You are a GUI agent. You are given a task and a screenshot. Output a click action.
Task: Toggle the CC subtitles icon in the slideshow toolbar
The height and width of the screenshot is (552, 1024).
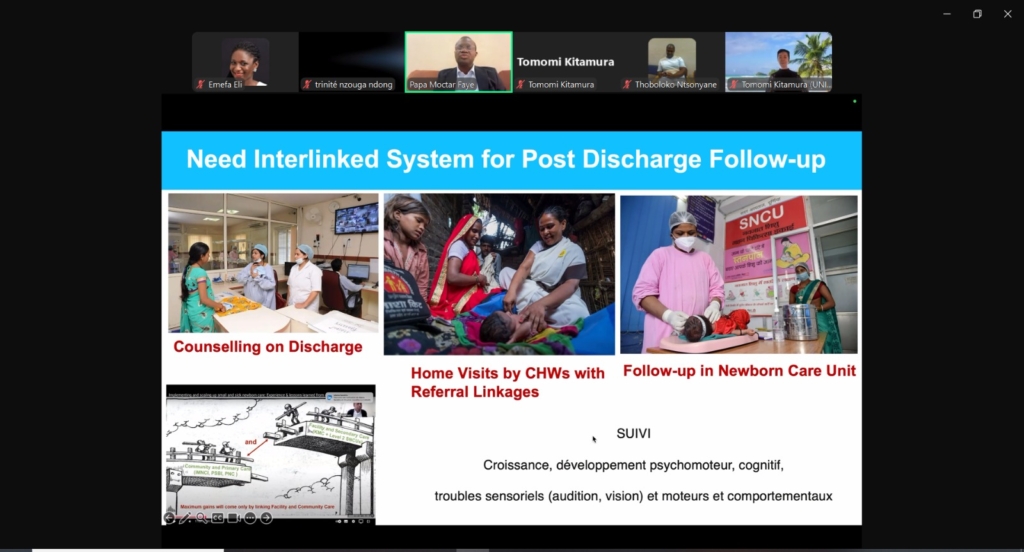218,517
